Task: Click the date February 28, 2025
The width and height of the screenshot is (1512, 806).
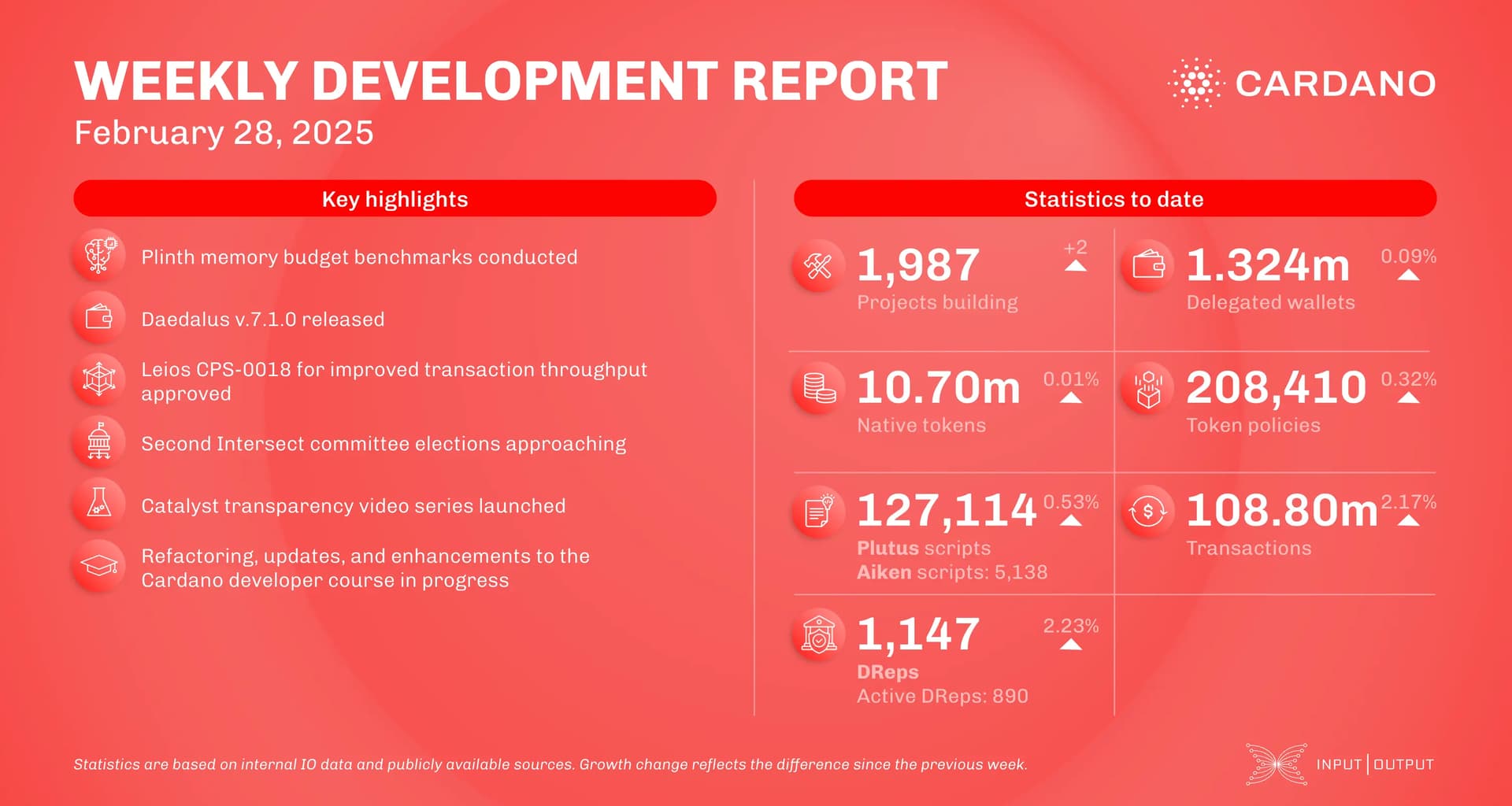Action: point(224,133)
